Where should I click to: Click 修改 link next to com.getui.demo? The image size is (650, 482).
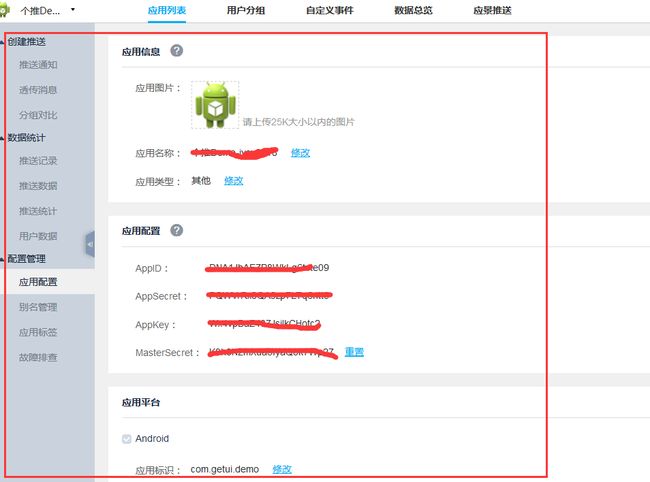(282, 469)
